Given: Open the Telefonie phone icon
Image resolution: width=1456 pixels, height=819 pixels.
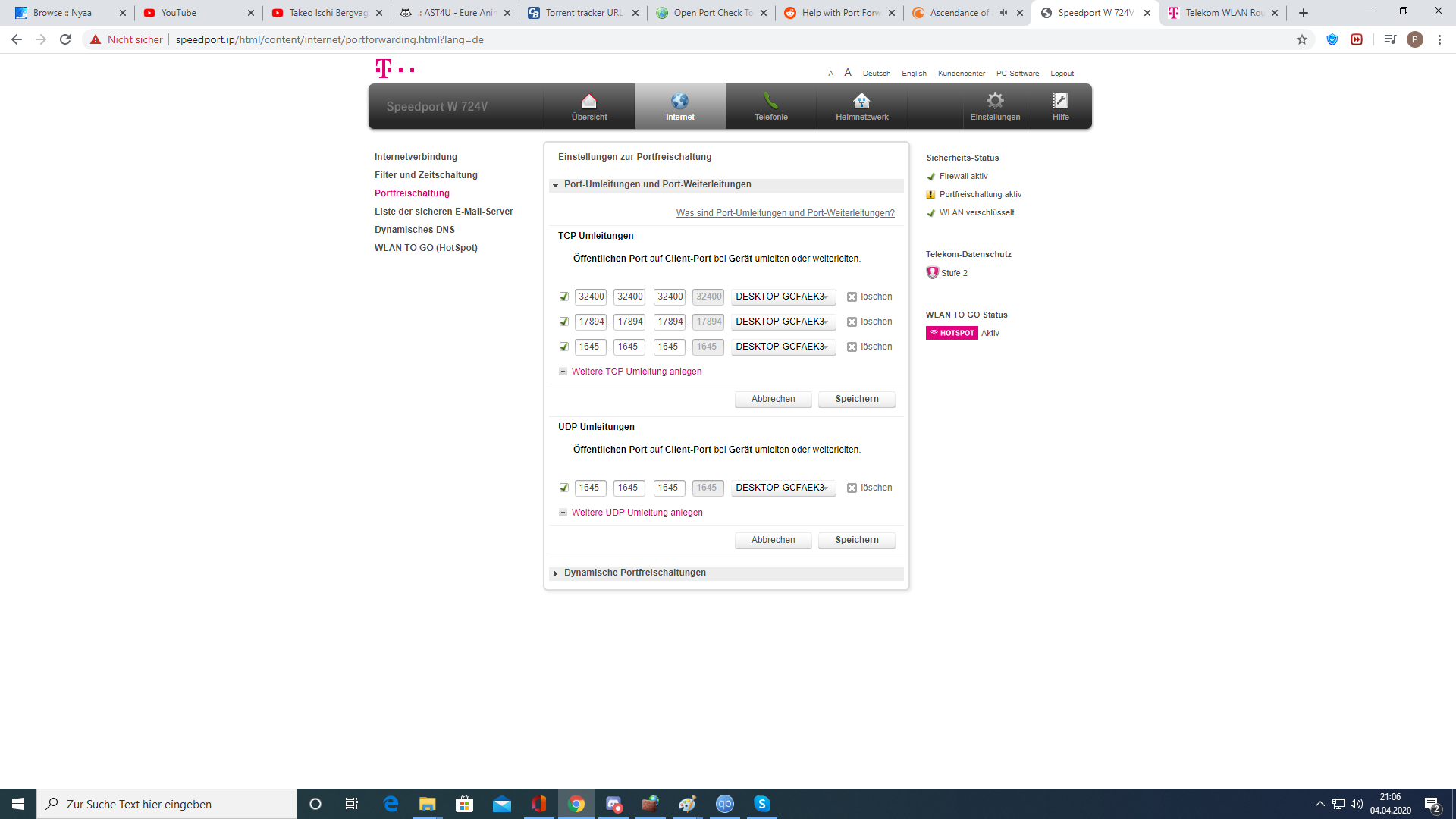Looking at the screenshot, I should (770, 101).
